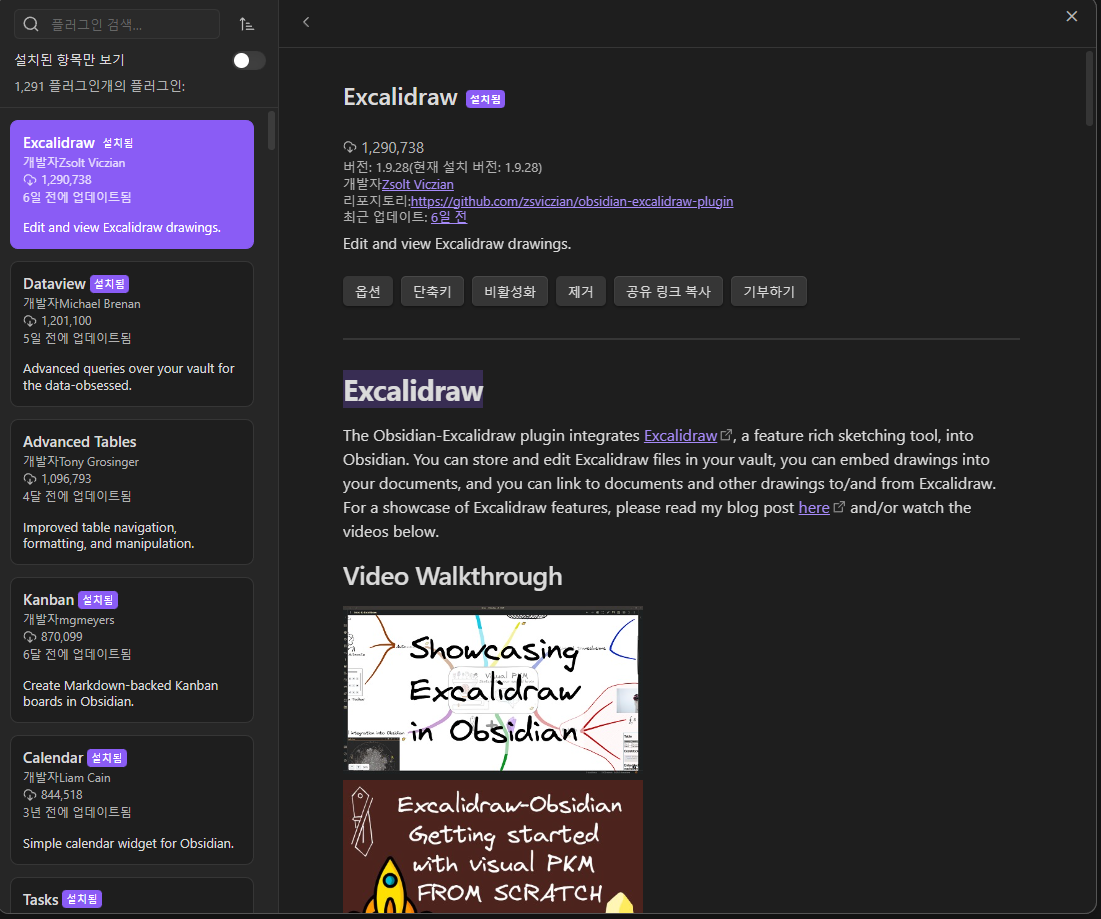Click download icon on Dataview card
1101x919 pixels.
pyautogui.click(x=30, y=321)
